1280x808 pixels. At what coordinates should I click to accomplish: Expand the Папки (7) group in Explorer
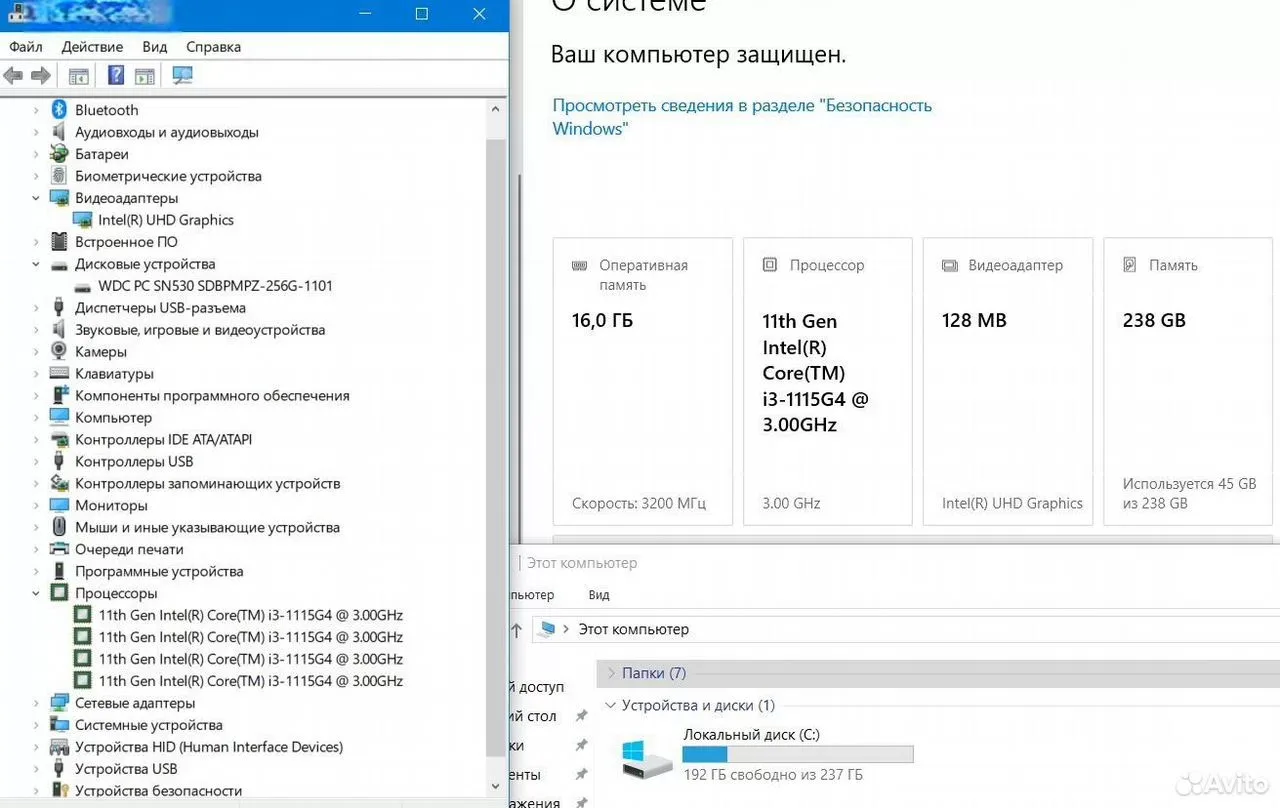[612, 673]
